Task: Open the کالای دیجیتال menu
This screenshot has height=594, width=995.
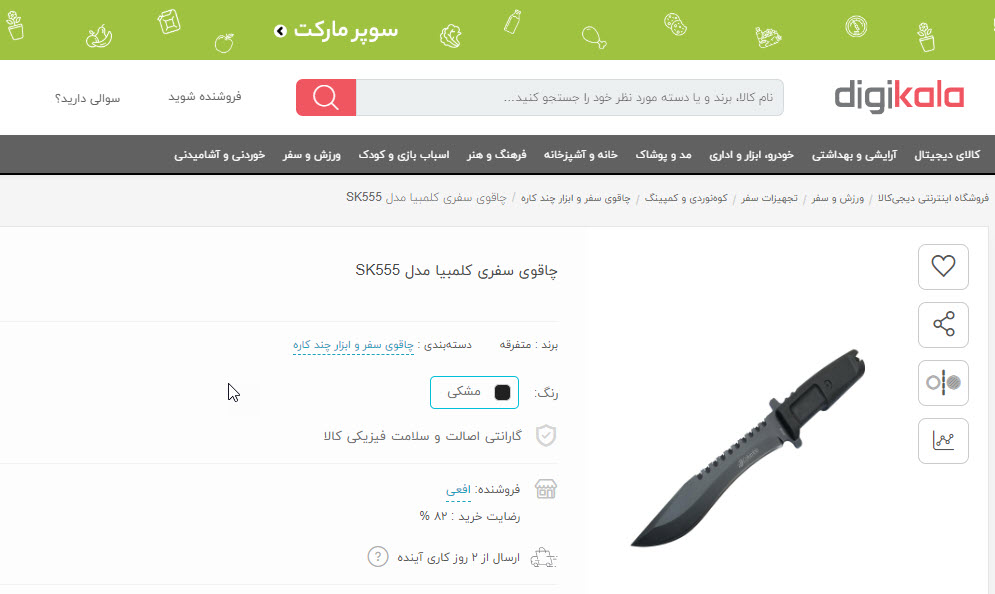Action: click(x=947, y=154)
